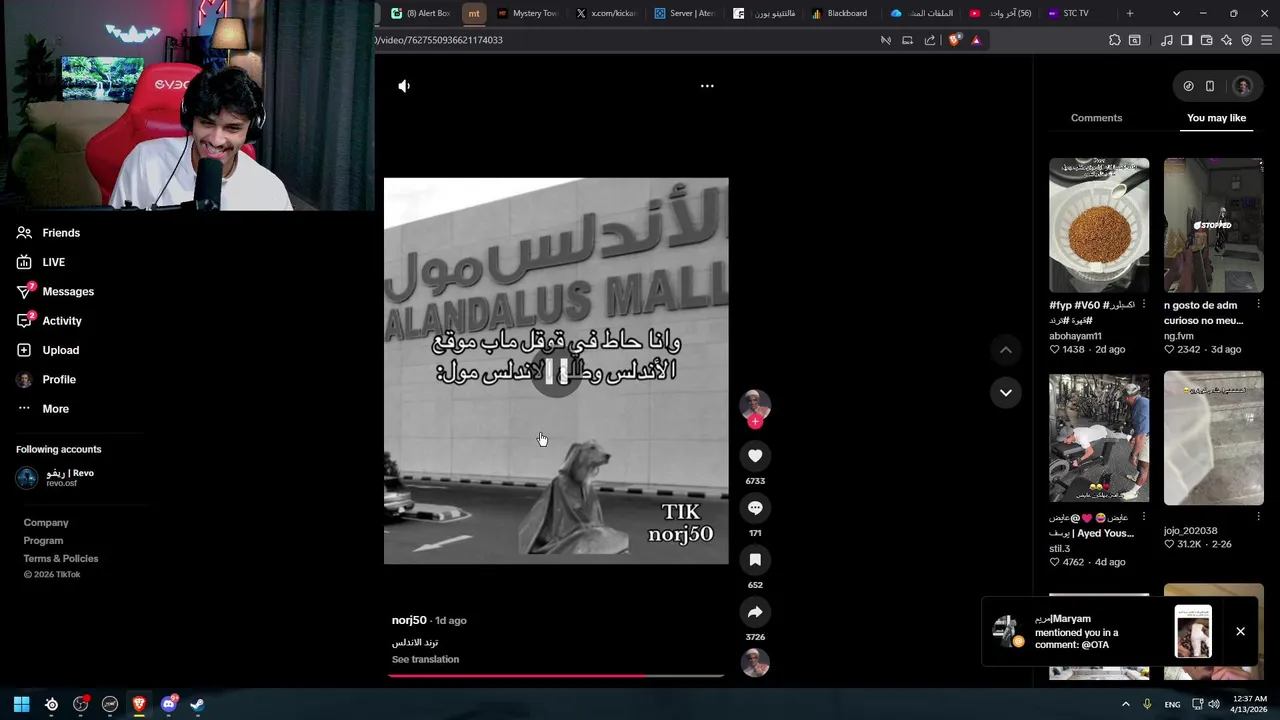Dismiss the Maryam mention notification
The height and width of the screenshot is (720, 1280).
tap(1240, 631)
